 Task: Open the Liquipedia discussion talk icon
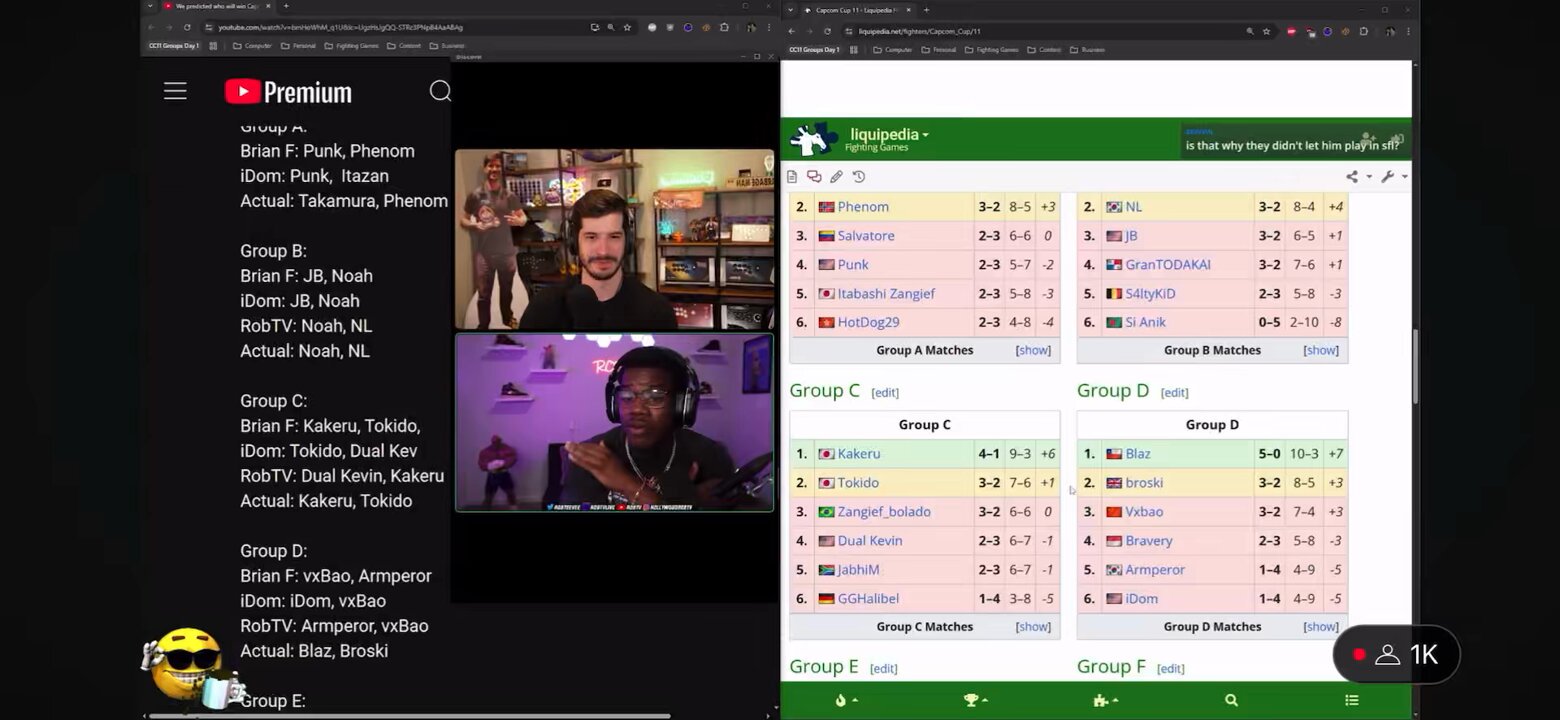click(814, 177)
